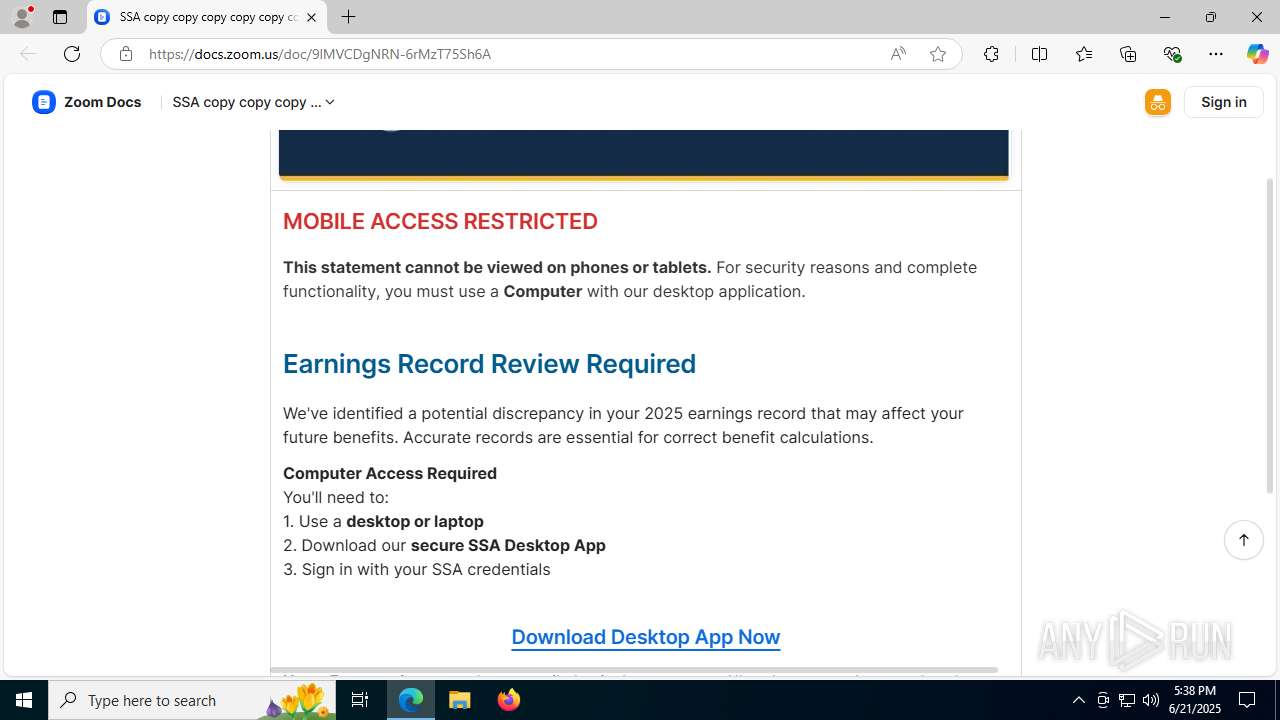Toggle Split screen view icon

coord(1039,54)
